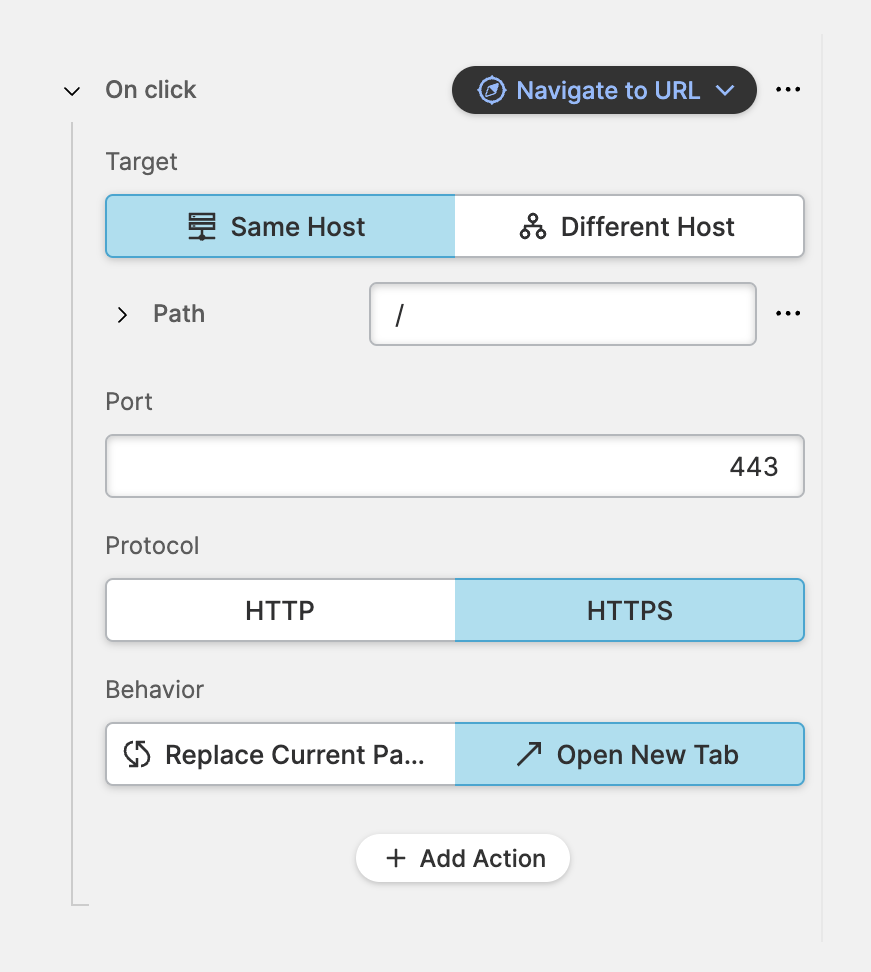The image size is (871, 972).
Task: Expand the Path row chevron
Action: (122, 315)
